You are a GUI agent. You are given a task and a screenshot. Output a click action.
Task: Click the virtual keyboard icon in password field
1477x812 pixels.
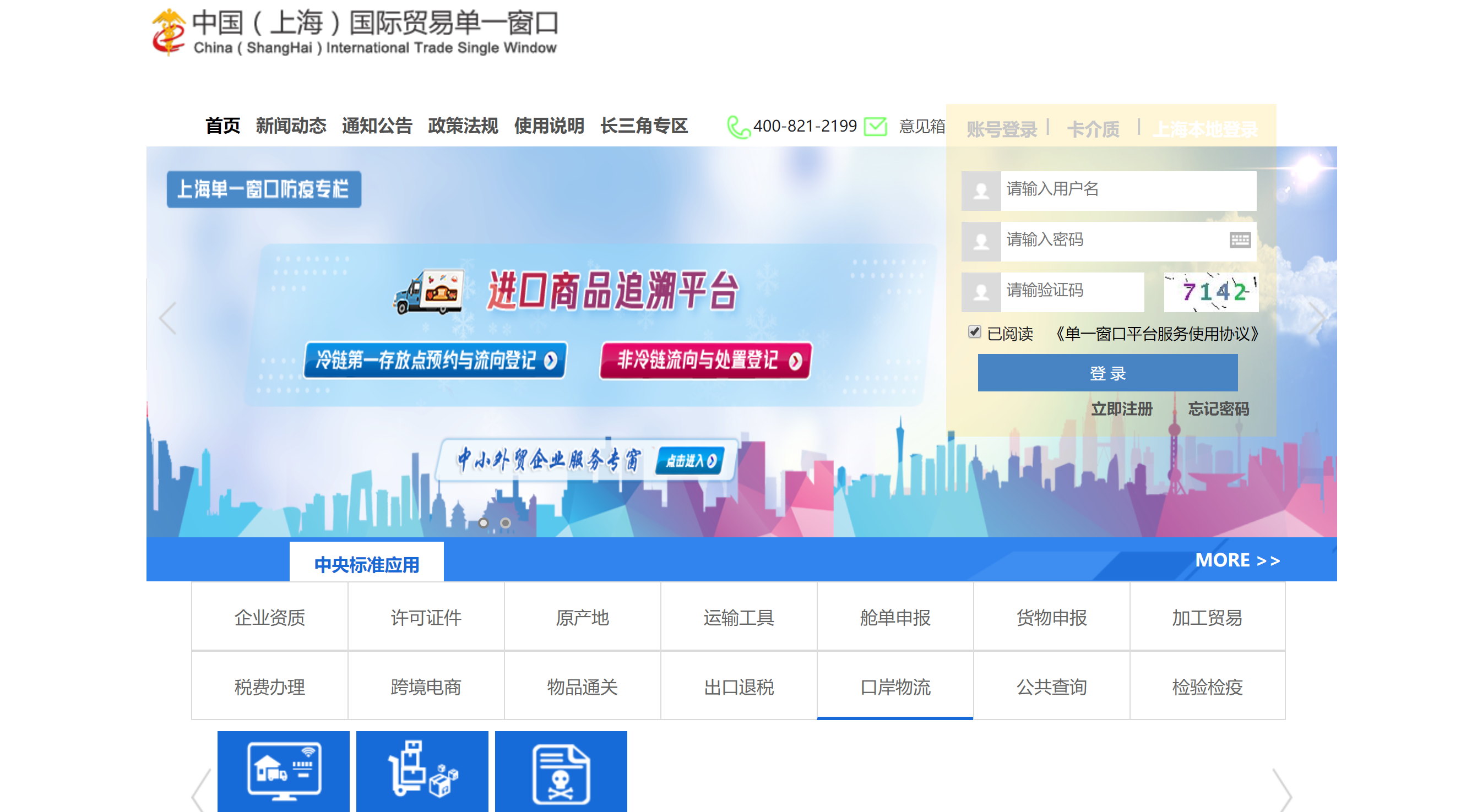point(1239,240)
